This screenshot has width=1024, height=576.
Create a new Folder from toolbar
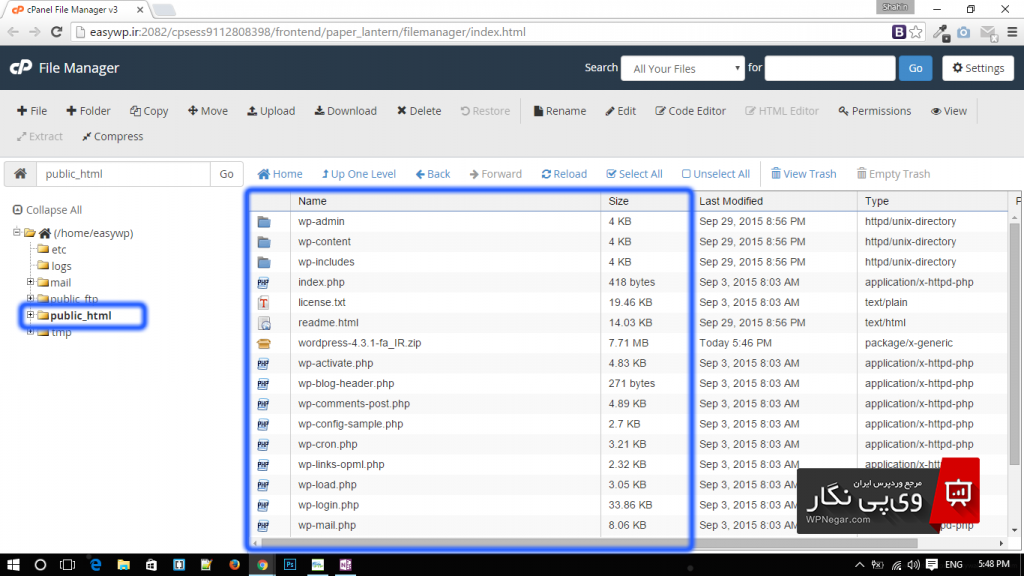[x=88, y=111]
